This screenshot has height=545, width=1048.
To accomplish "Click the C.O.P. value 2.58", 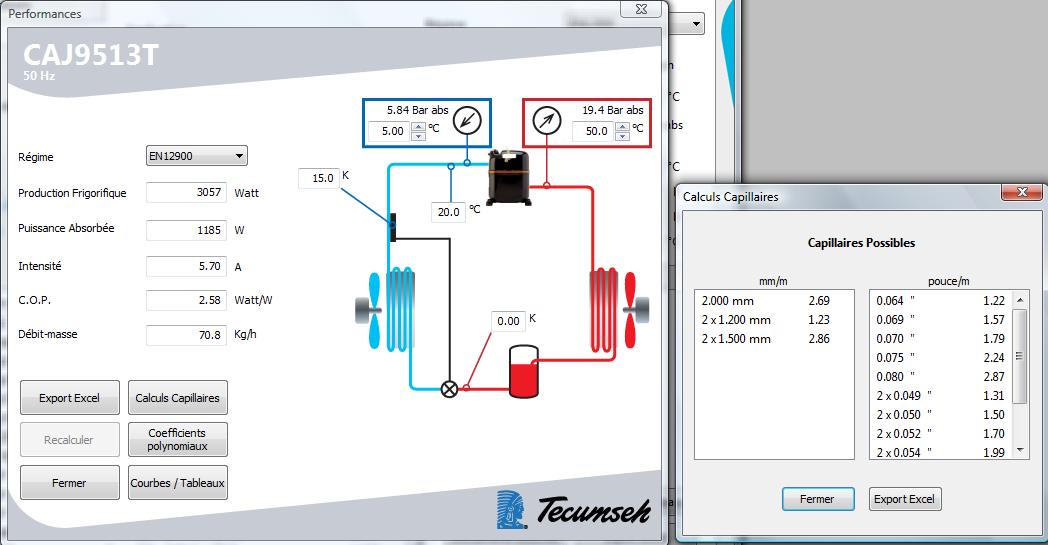I will tap(186, 300).
